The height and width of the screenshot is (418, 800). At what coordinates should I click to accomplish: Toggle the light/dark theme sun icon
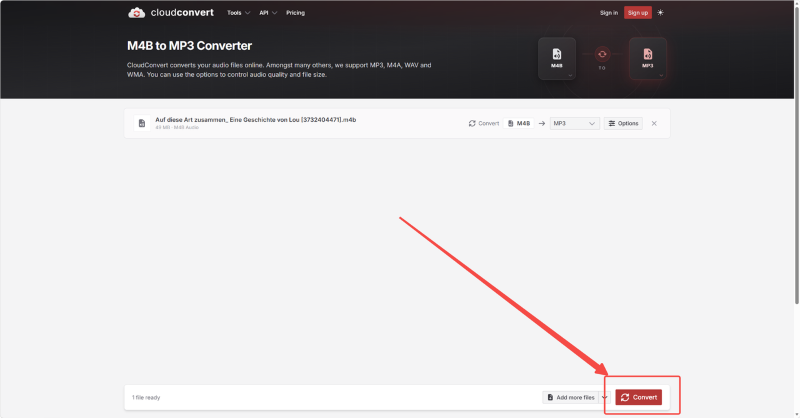point(660,13)
